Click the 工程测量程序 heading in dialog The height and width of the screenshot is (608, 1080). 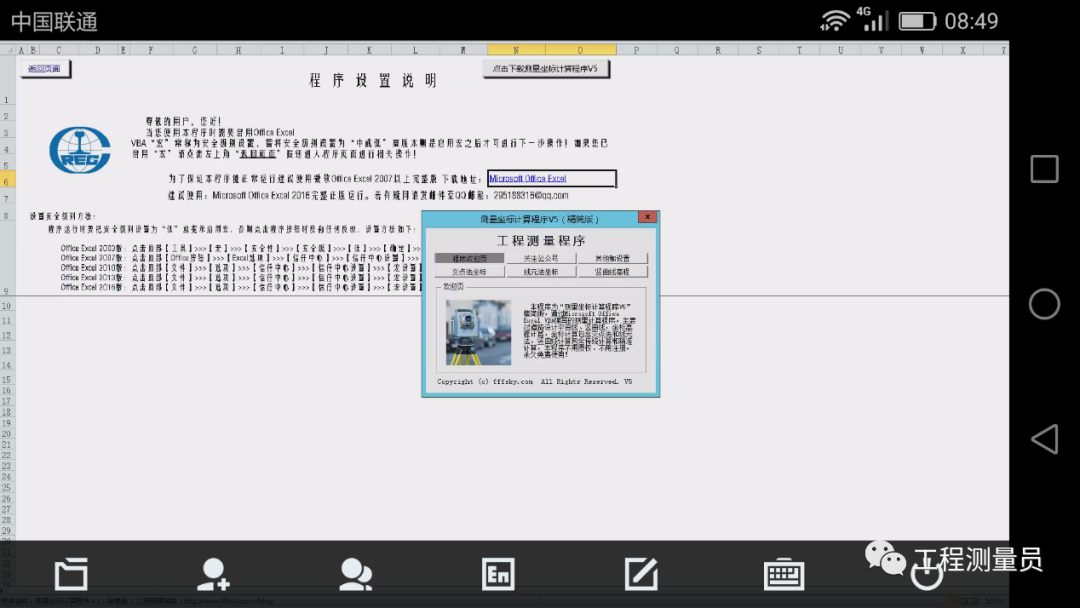coord(541,240)
